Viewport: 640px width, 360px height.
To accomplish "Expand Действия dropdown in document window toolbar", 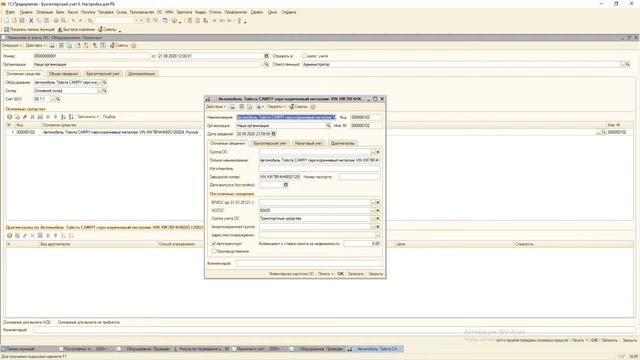I will [35, 45].
